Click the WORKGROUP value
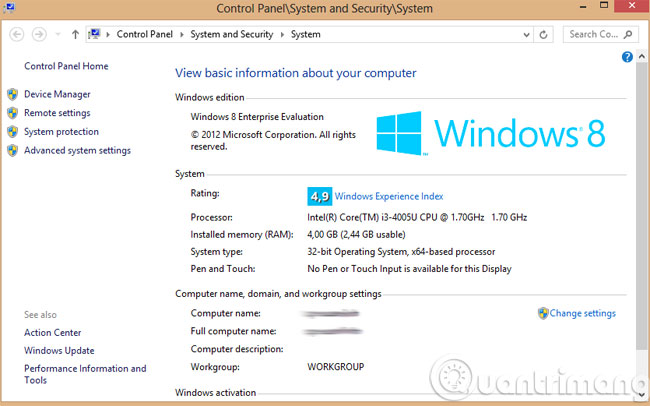 tap(336, 367)
